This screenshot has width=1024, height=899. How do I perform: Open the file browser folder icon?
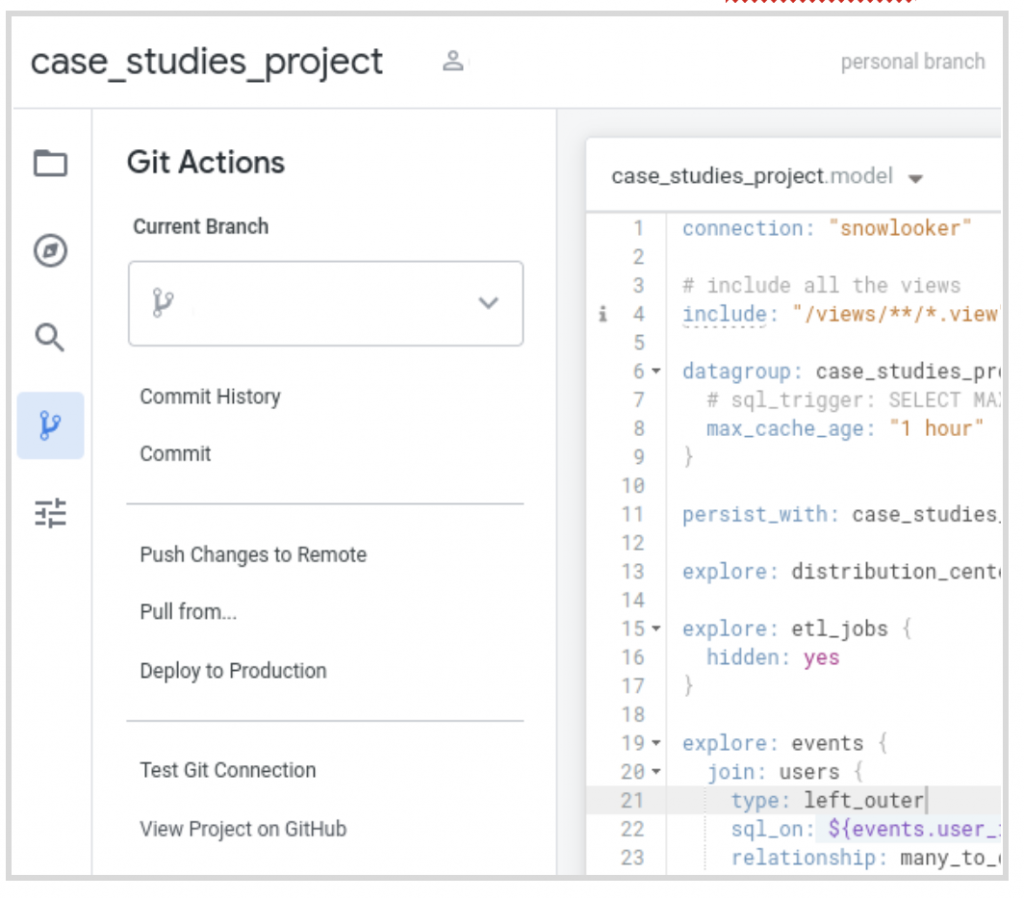(x=50, y=163)
